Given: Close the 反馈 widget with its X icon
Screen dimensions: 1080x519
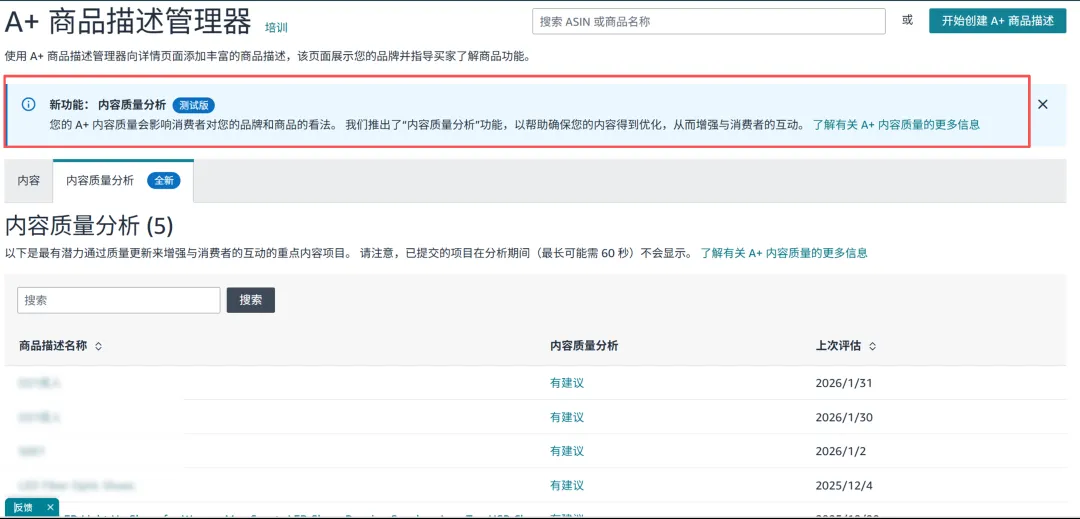Looking at the screenshot, I should tap(50, 508).
